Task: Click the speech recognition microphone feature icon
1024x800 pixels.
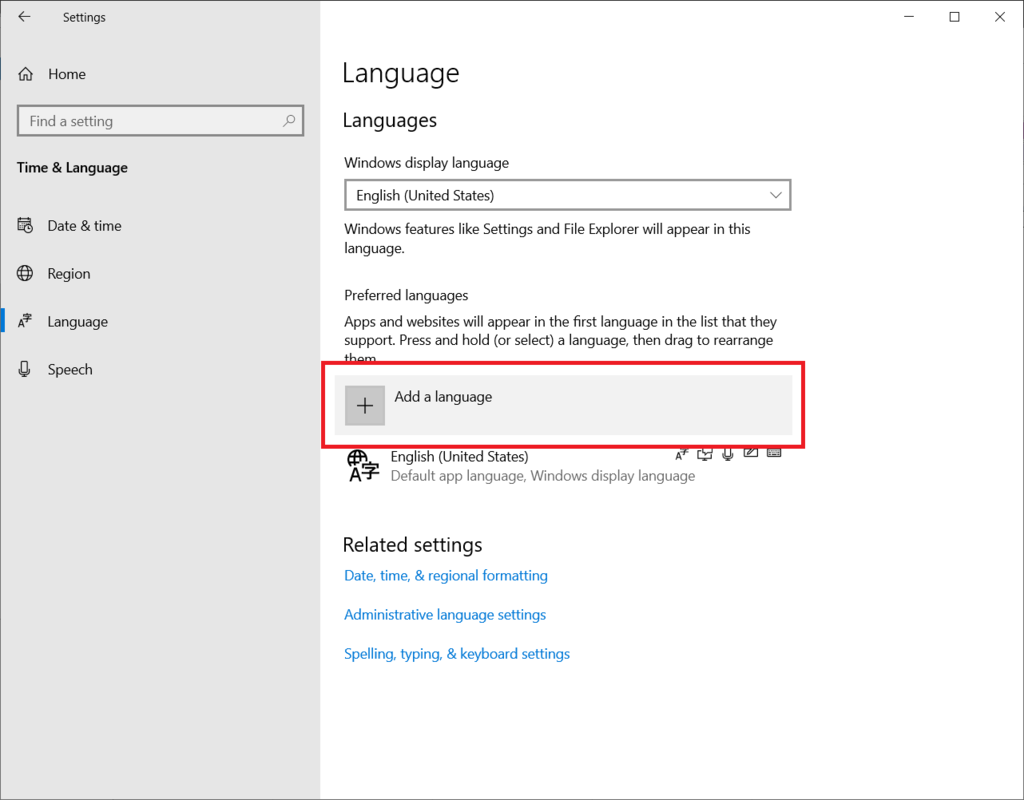Action: point(728,454)
